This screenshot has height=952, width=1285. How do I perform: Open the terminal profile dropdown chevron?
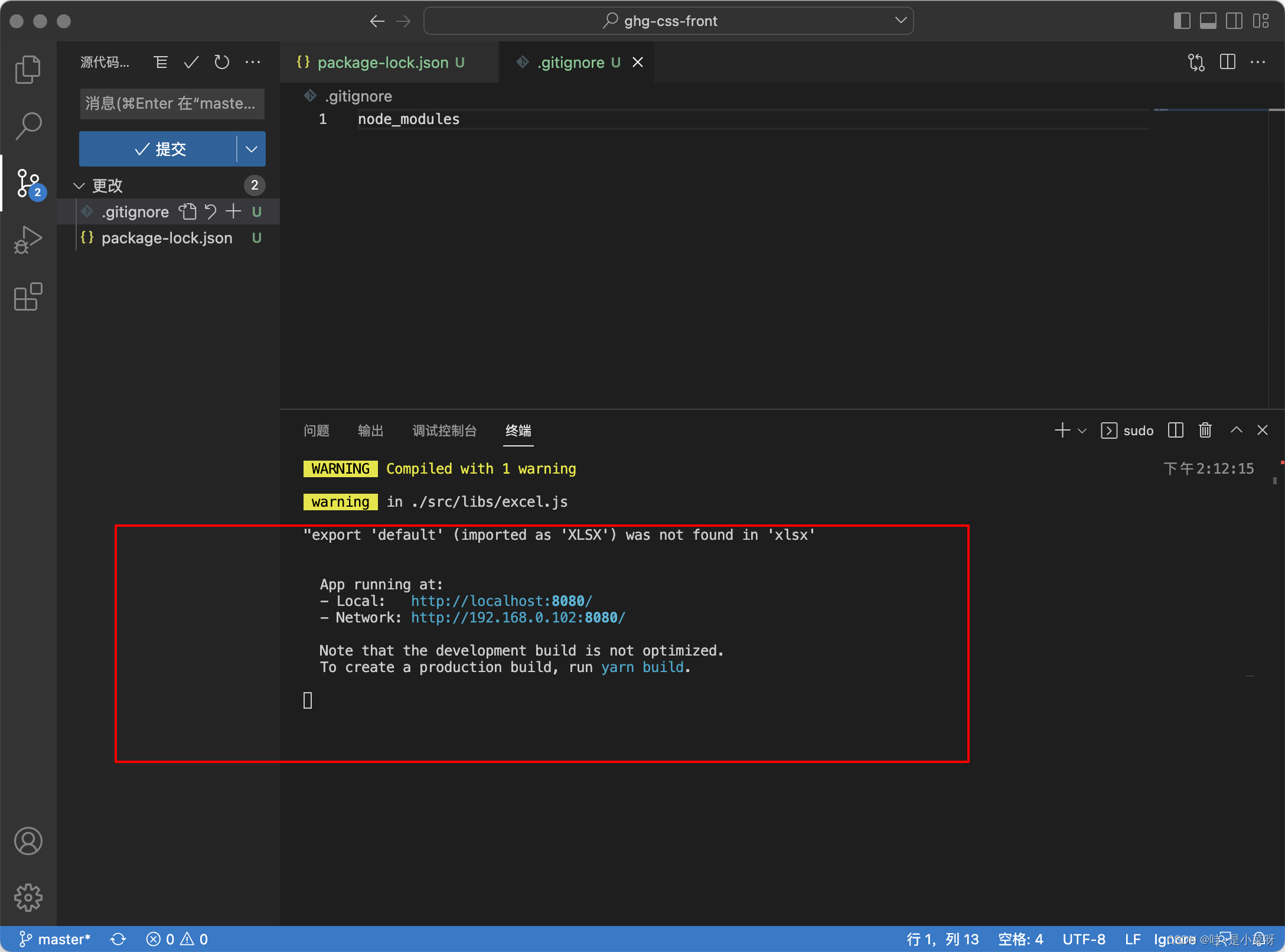coord(1082,431)
